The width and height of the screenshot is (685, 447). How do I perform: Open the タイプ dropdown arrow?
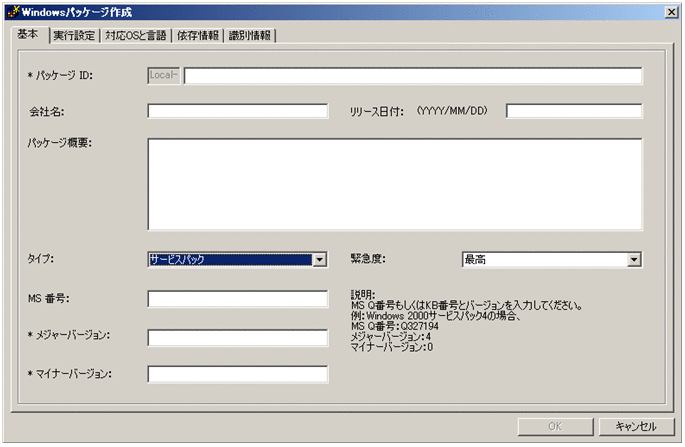[x=320, y=260]
